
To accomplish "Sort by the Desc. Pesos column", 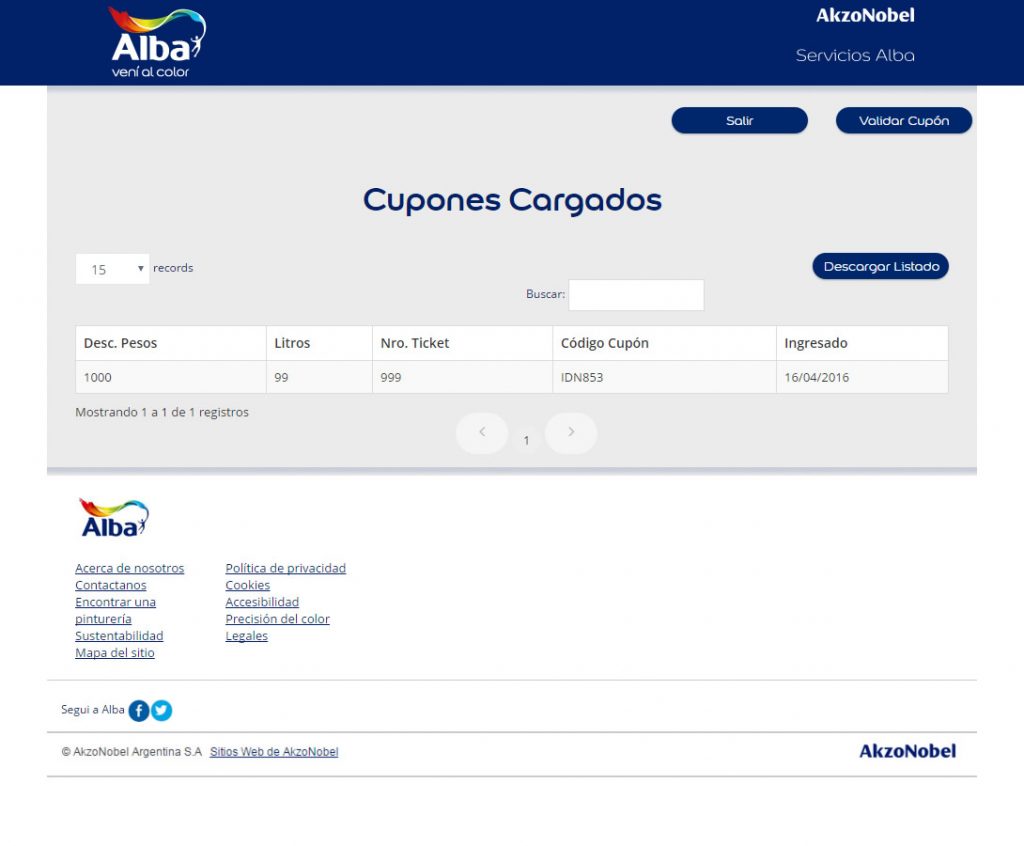I will point(119,342).
